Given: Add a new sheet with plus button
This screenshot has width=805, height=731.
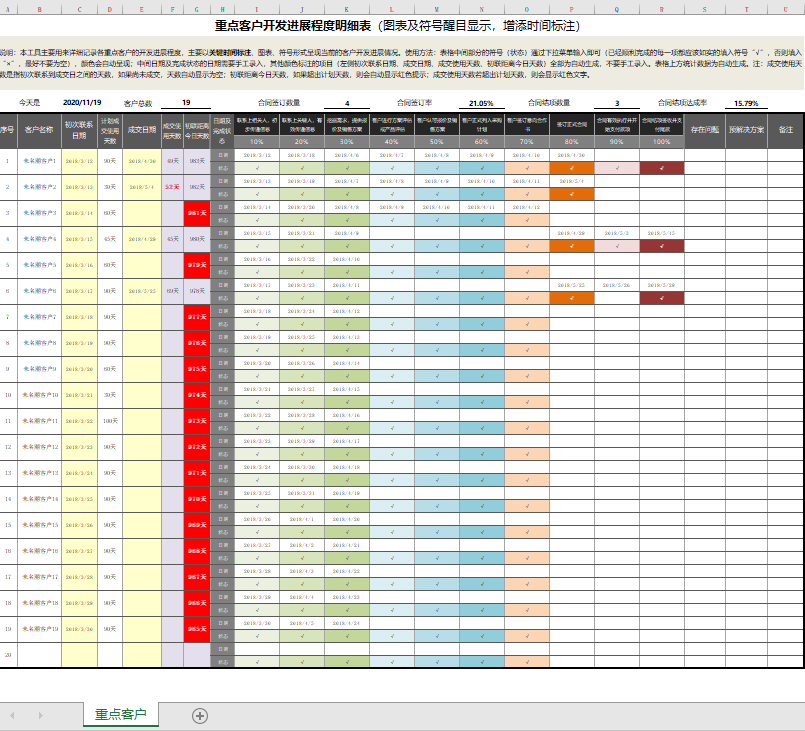Looking at the screenshot, I should tap(200, 716).
